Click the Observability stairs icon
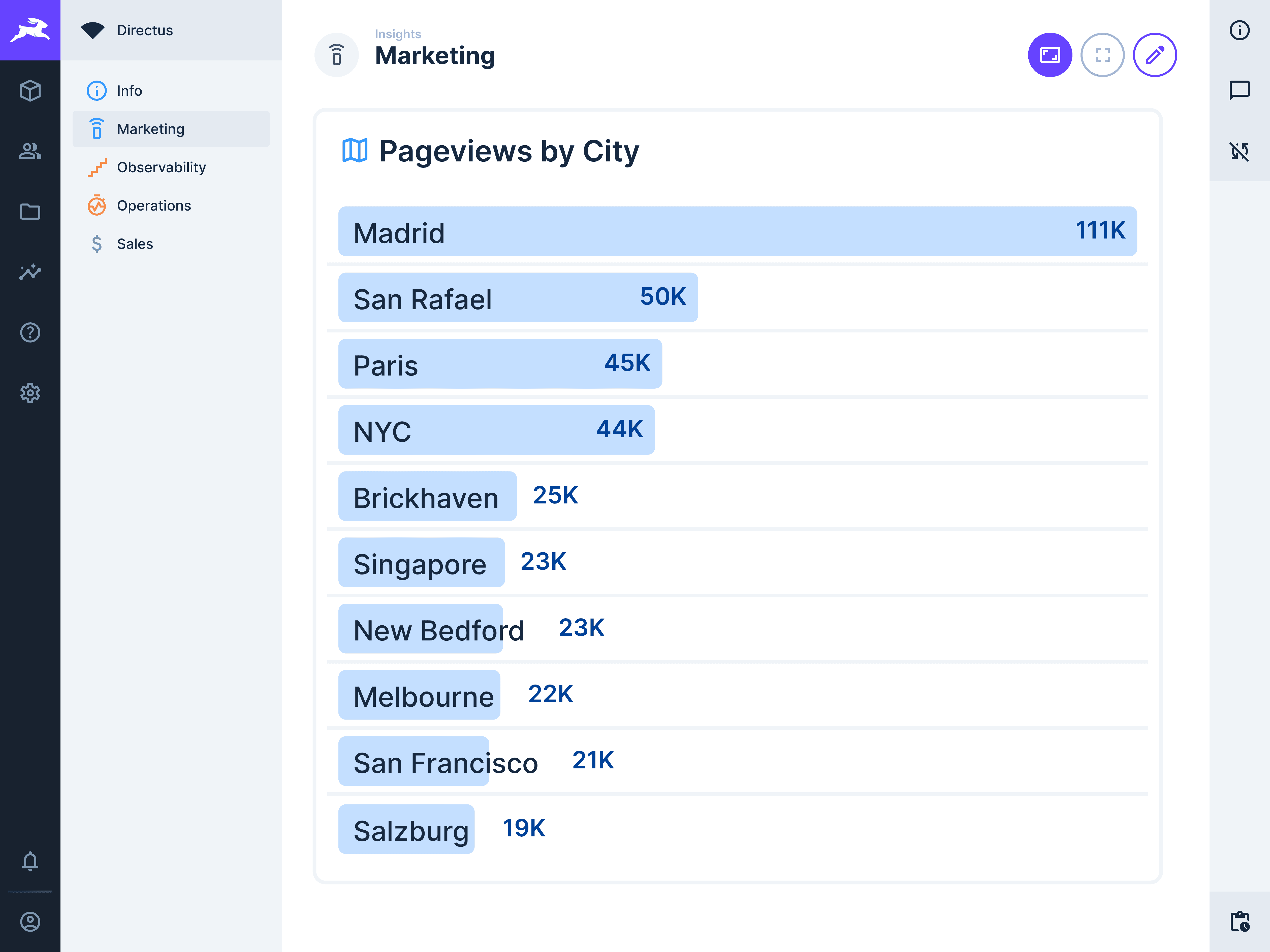 [97, 167]
